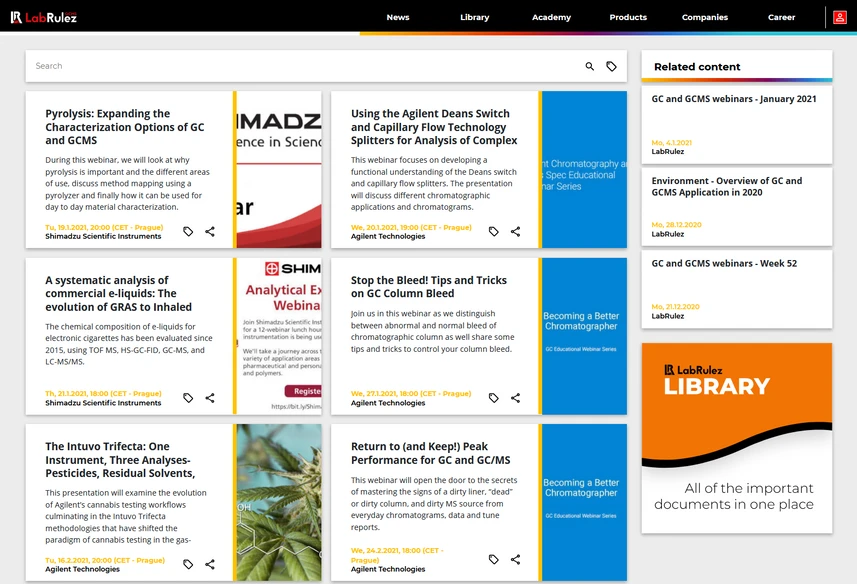Open the user account icon
This screenshot has height=584, width=857.
click(x=840, y=17)
